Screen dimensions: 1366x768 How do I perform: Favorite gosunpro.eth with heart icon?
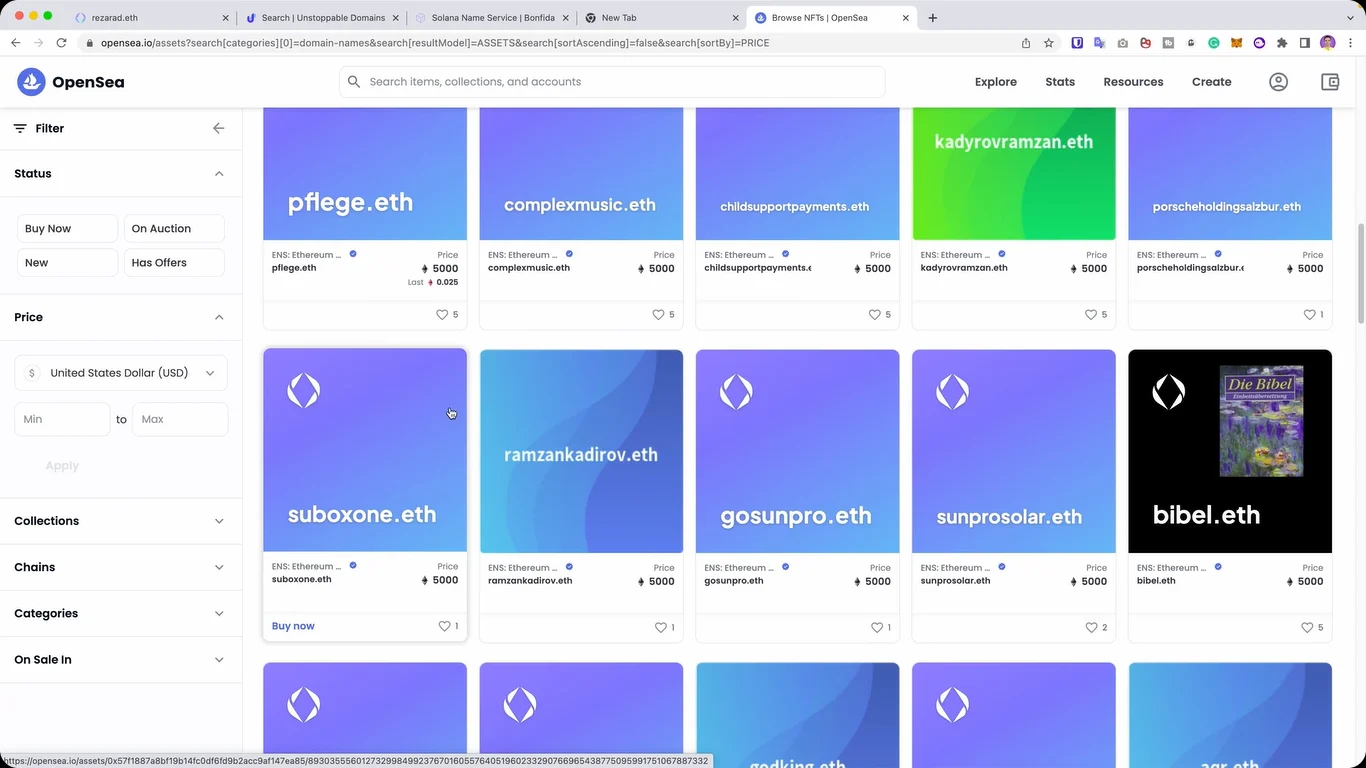point(876,627)
